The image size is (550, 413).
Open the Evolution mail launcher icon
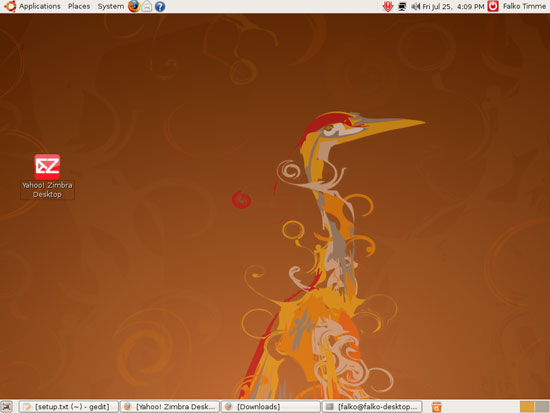(x=147, y=6)
